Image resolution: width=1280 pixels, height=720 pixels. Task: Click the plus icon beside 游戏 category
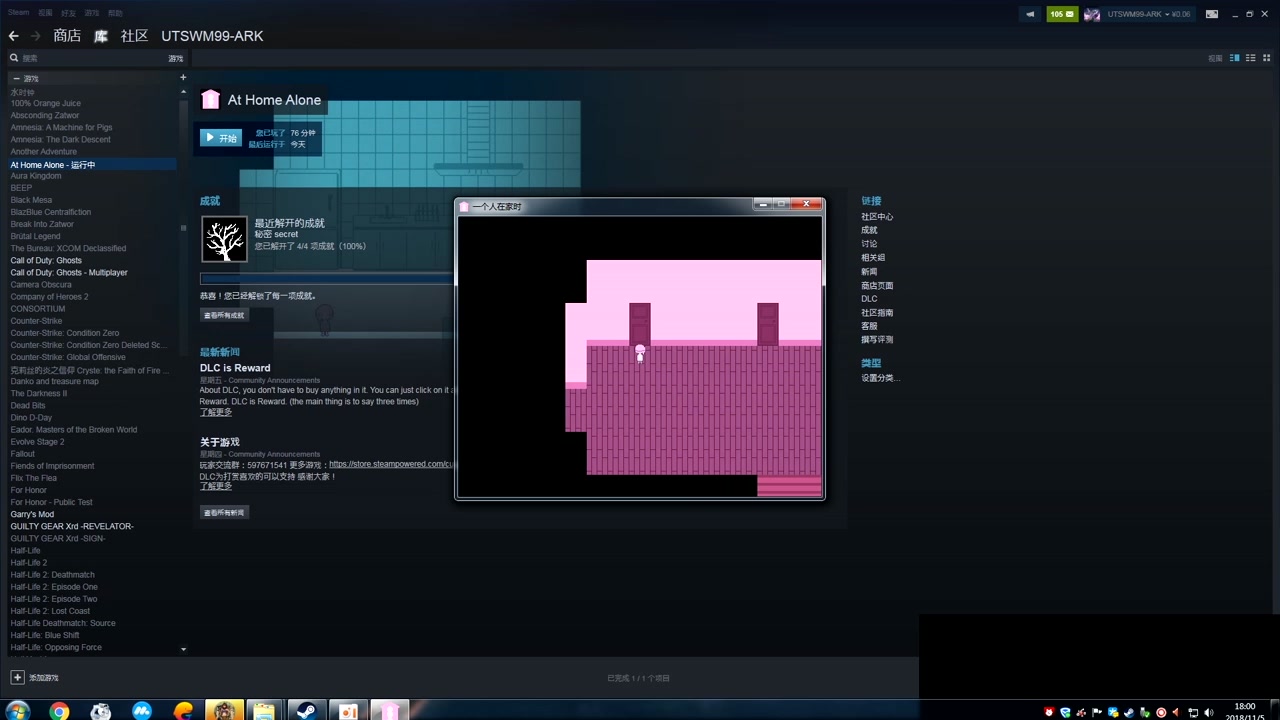tap(183, 78)
